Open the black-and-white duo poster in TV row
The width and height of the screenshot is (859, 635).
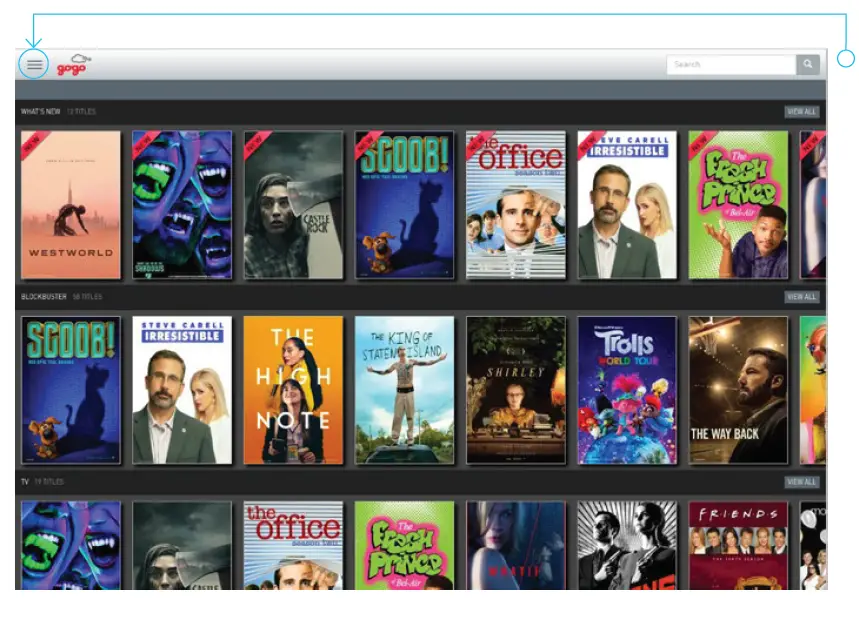(x=627, y=546)
